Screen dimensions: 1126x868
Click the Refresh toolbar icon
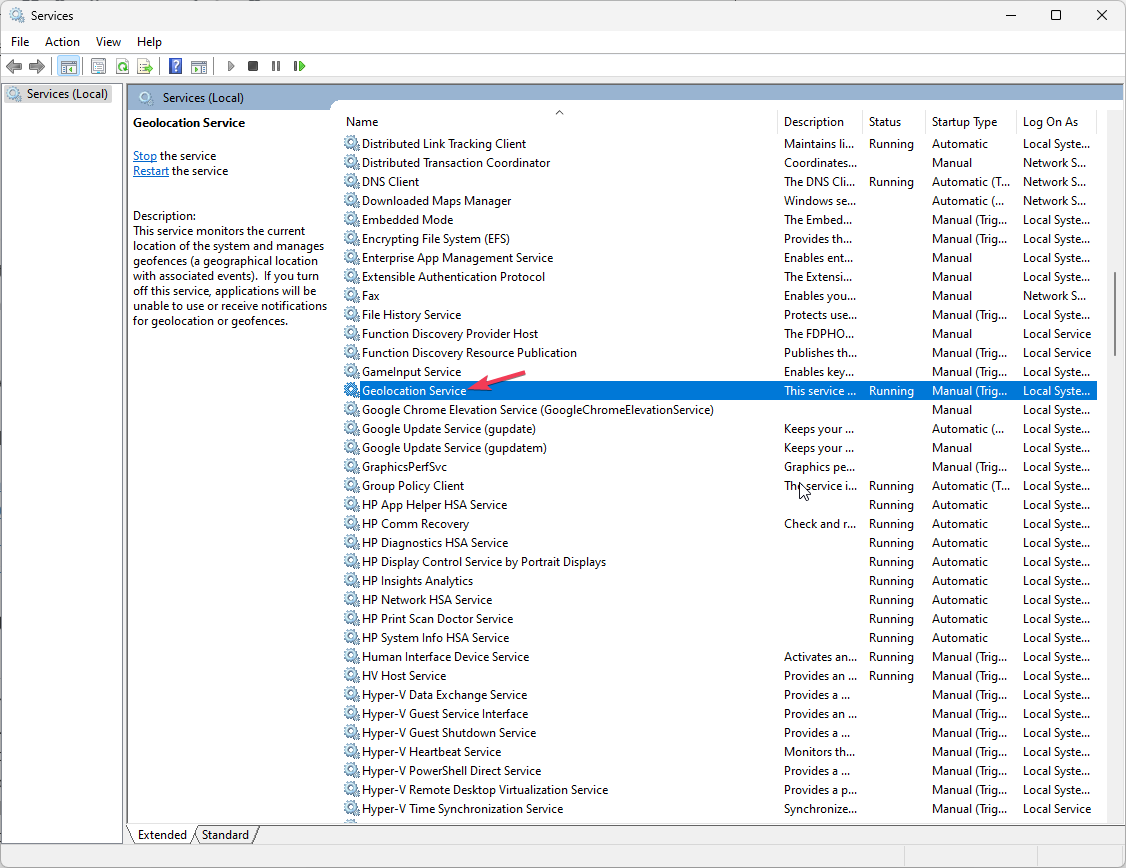122,66
